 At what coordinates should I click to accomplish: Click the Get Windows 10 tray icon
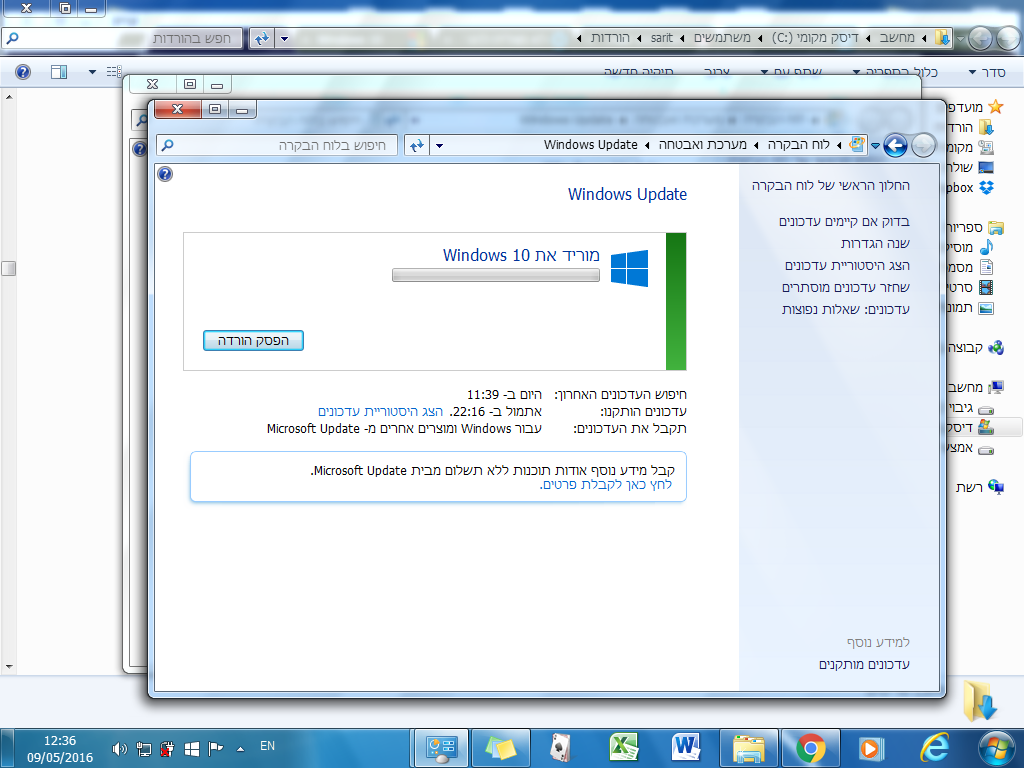(192, 749)
